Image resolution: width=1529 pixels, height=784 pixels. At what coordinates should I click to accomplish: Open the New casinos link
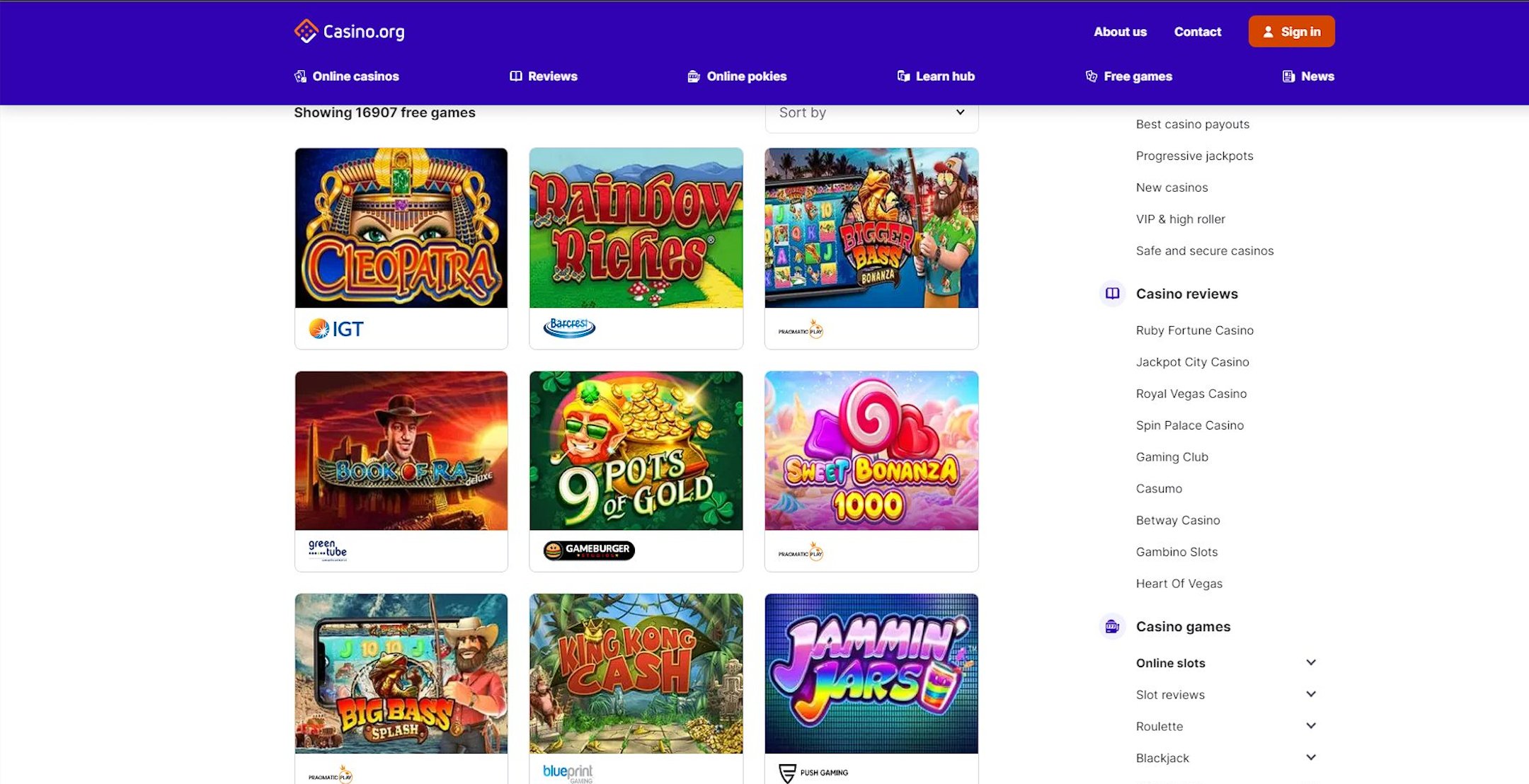[x=1172, y=188]
